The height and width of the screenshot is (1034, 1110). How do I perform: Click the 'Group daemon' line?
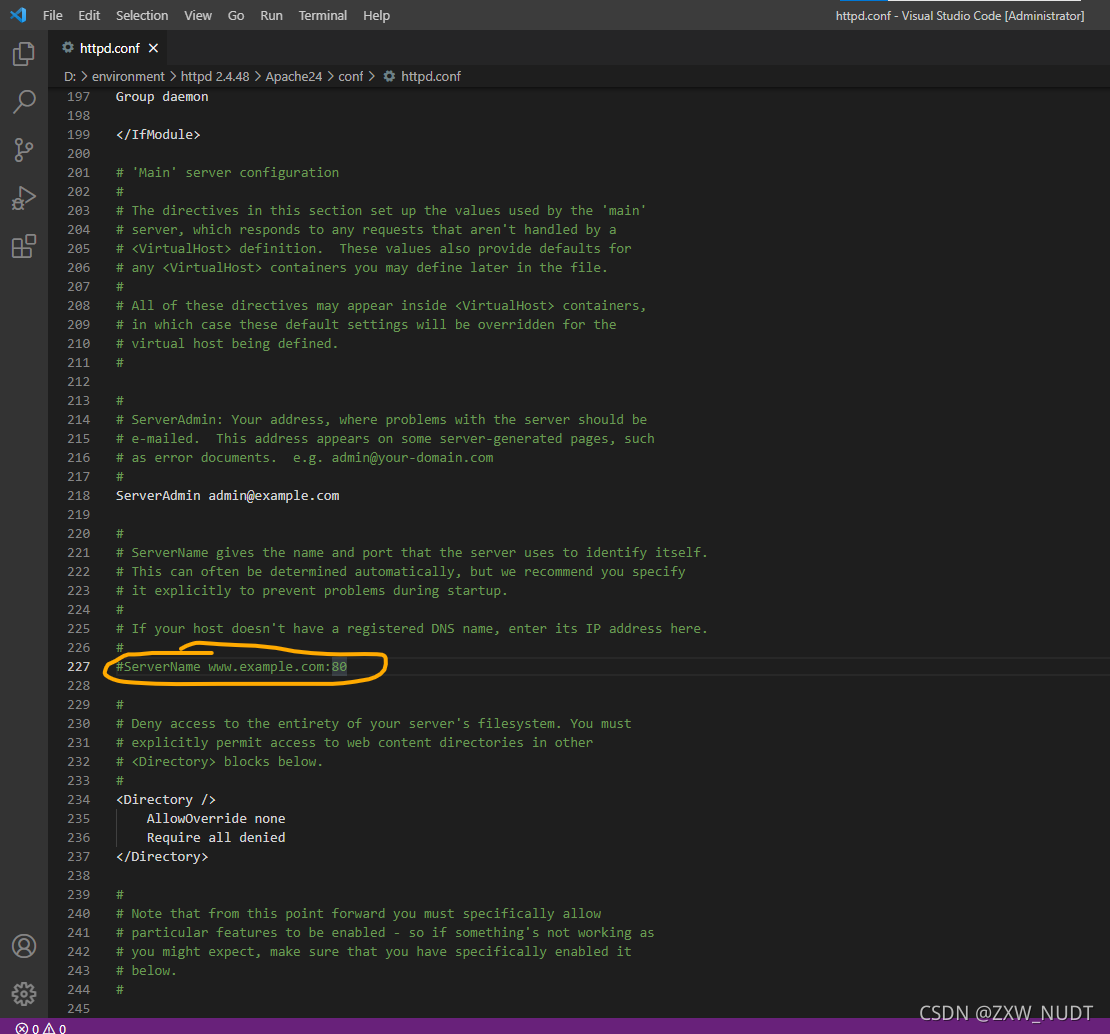tap(162, 97)
